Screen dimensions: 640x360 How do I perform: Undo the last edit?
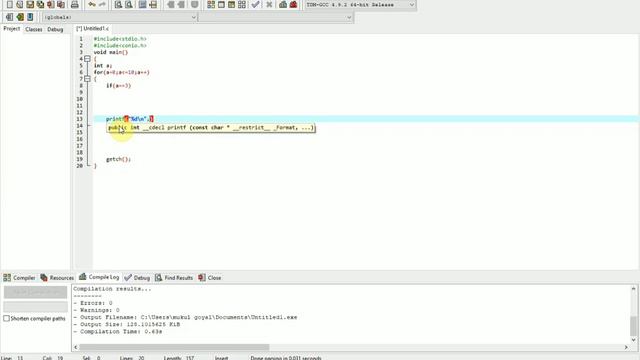click(x=92, y=4)
